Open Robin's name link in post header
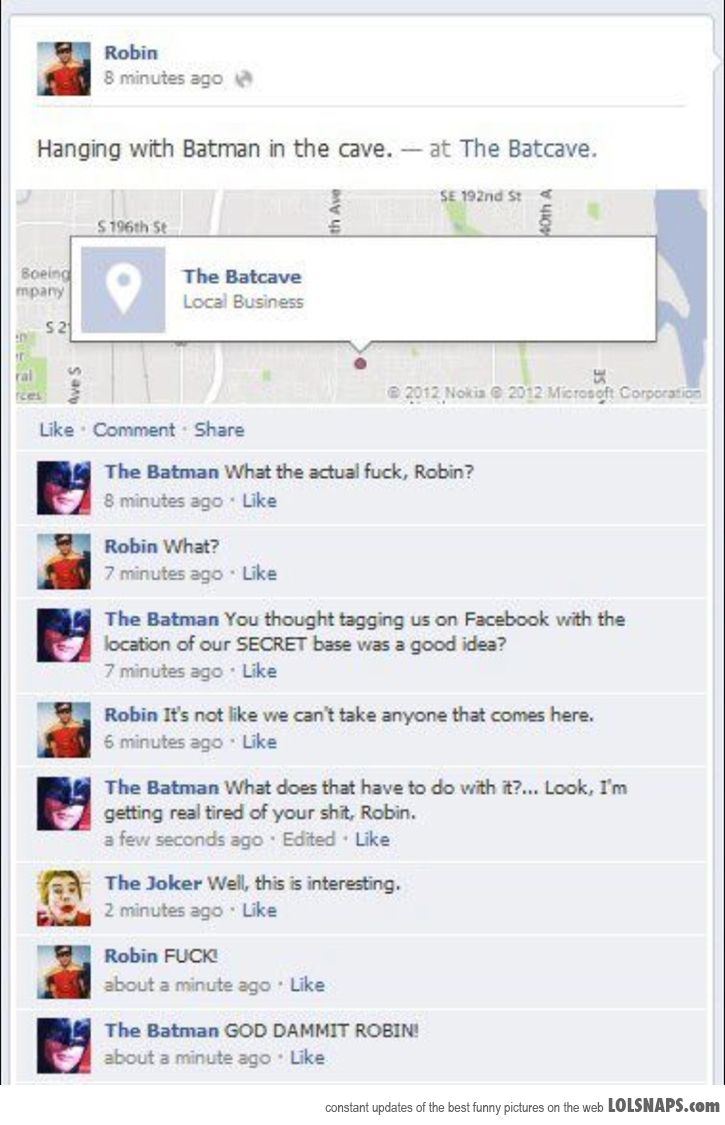This screenshot has height=1125, width=725. click(131, 52)
